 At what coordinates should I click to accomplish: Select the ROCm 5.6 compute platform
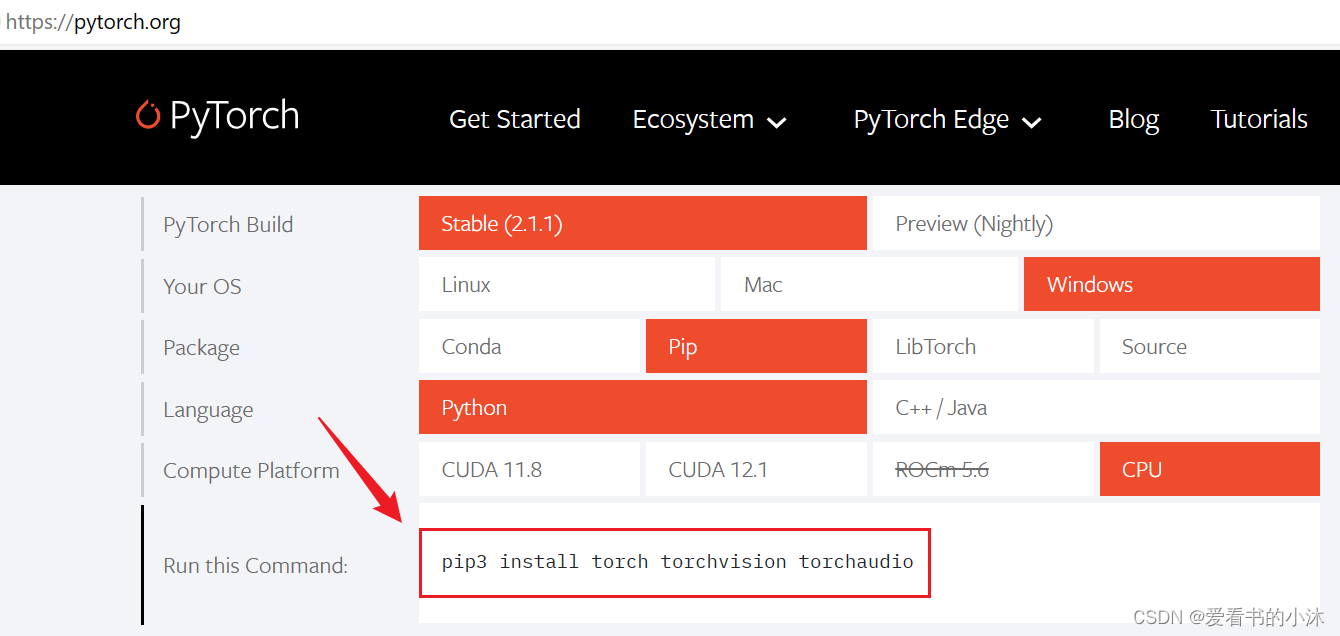pyautogui.click(x=983, y=469)
